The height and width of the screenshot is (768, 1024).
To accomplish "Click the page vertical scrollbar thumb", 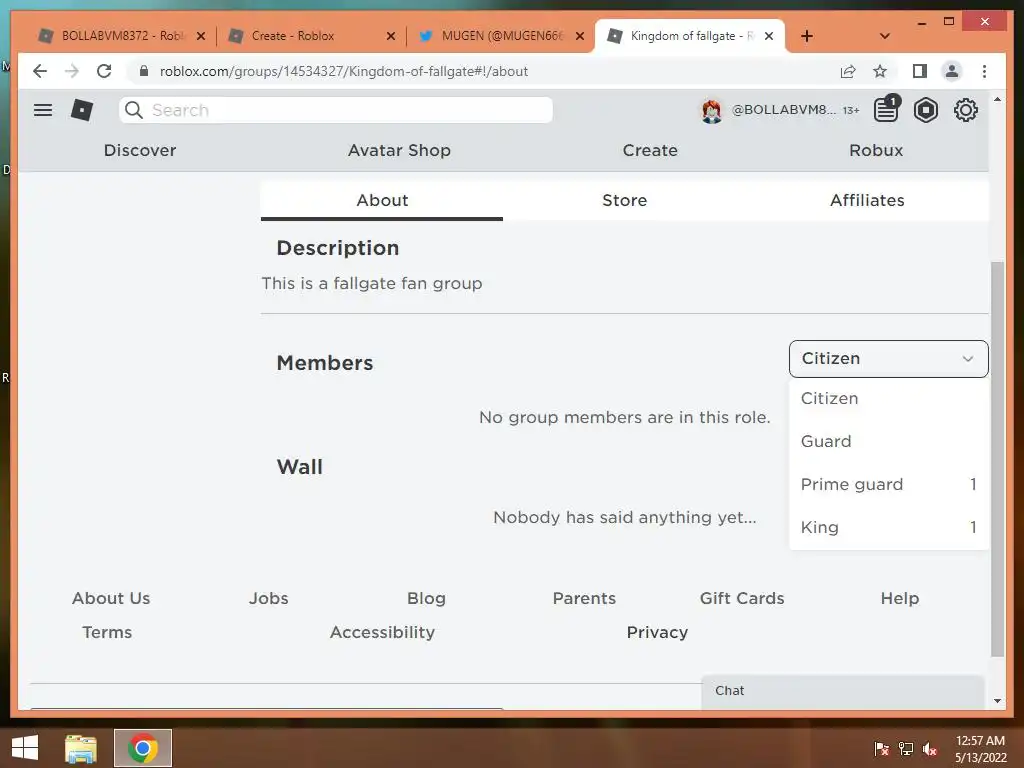I will click(997, 459).
